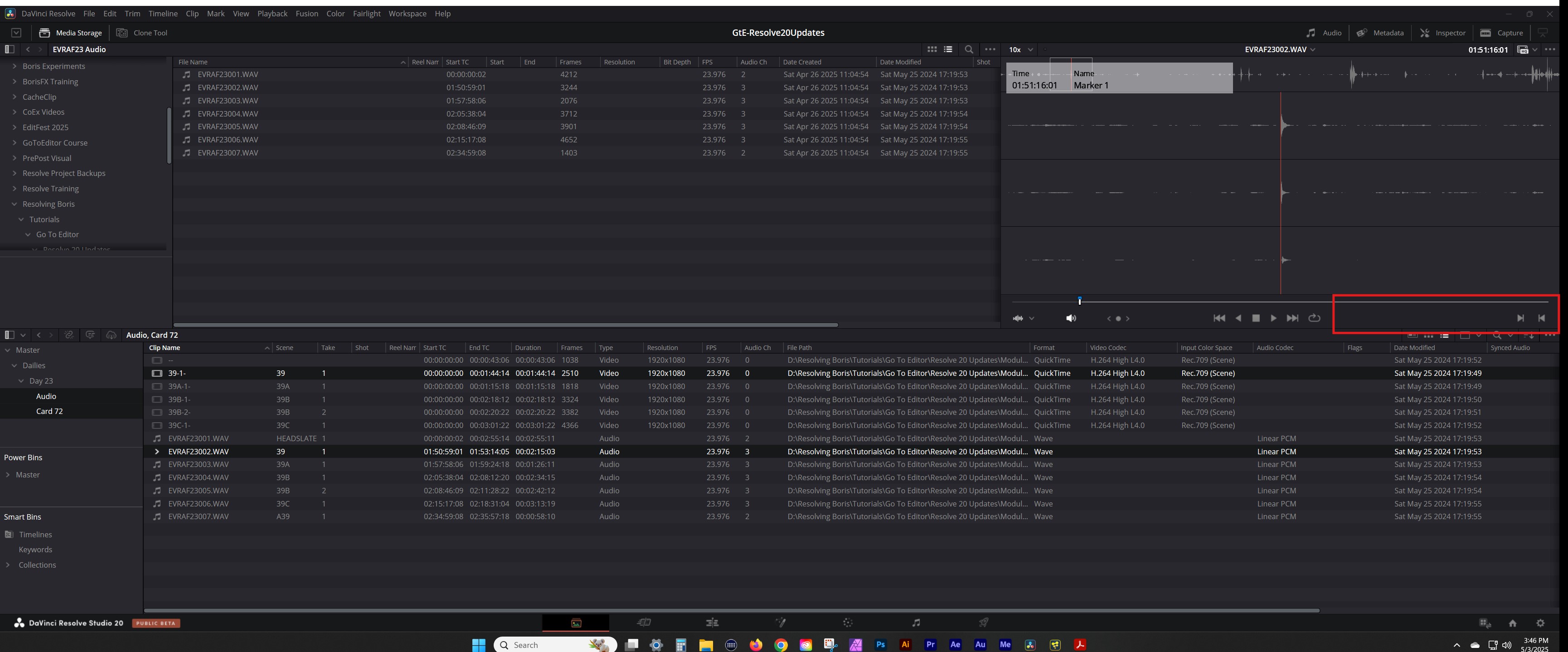1568x652 pixels.
Task: Open the Workspace menu
Action: tap(407, 14)
